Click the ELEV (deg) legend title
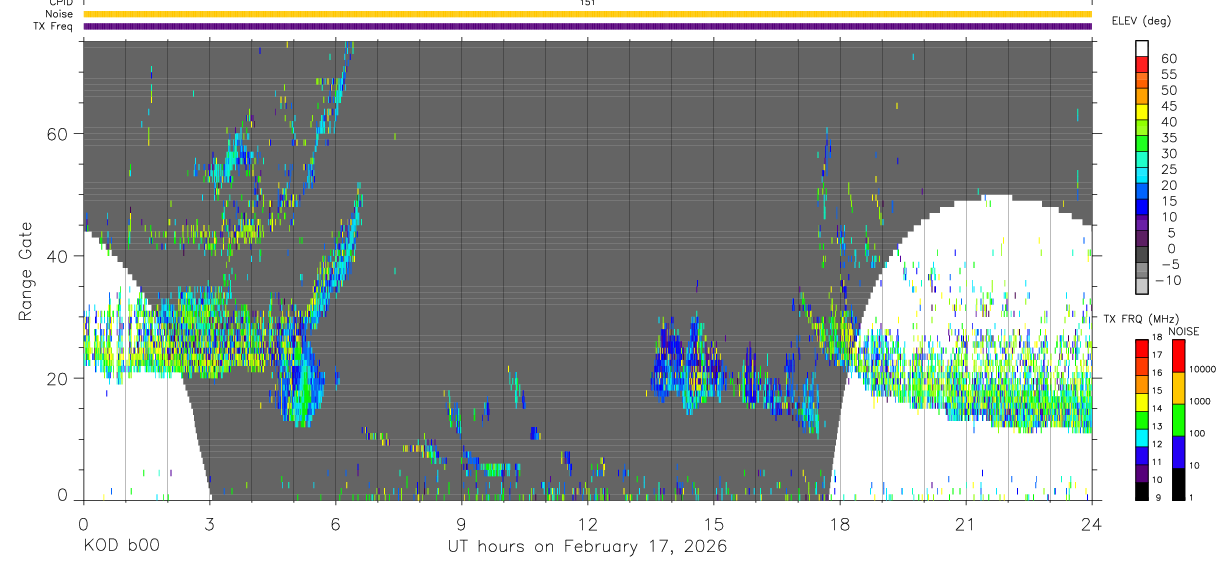Screen dimensions: 1228x567 (1142, 21)
